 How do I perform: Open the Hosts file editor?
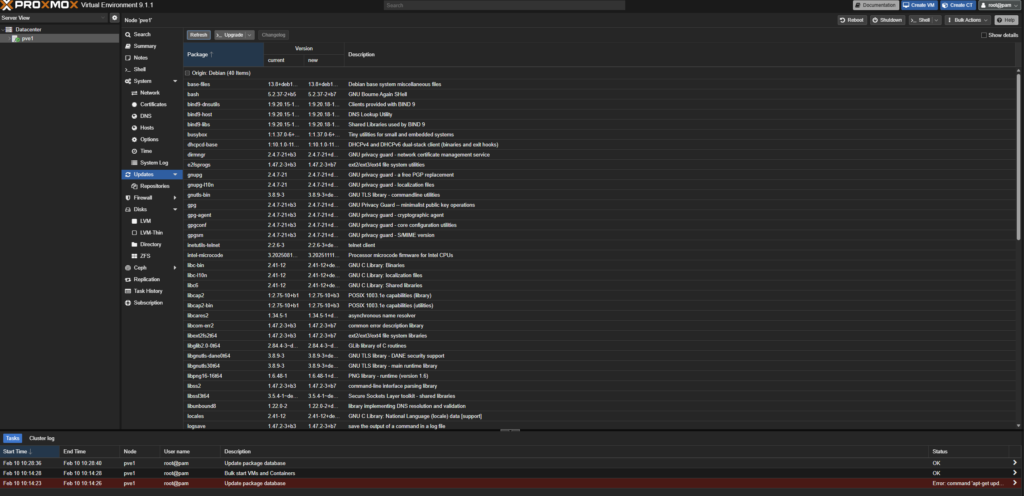click(147, 128)
